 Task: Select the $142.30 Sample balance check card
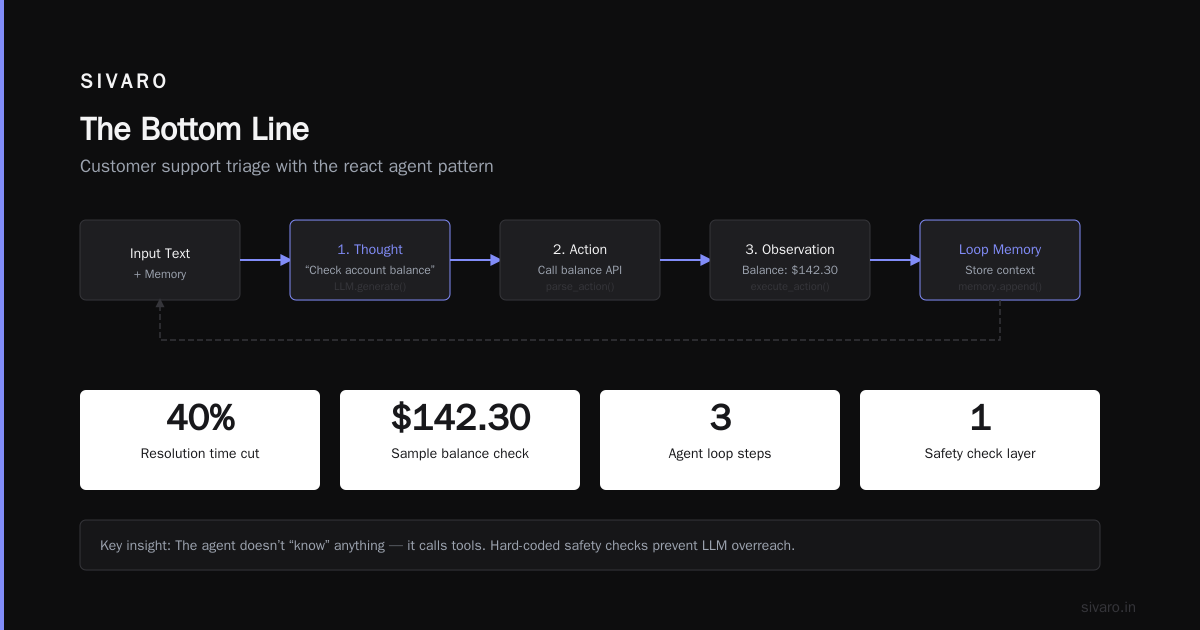[460, 440]
